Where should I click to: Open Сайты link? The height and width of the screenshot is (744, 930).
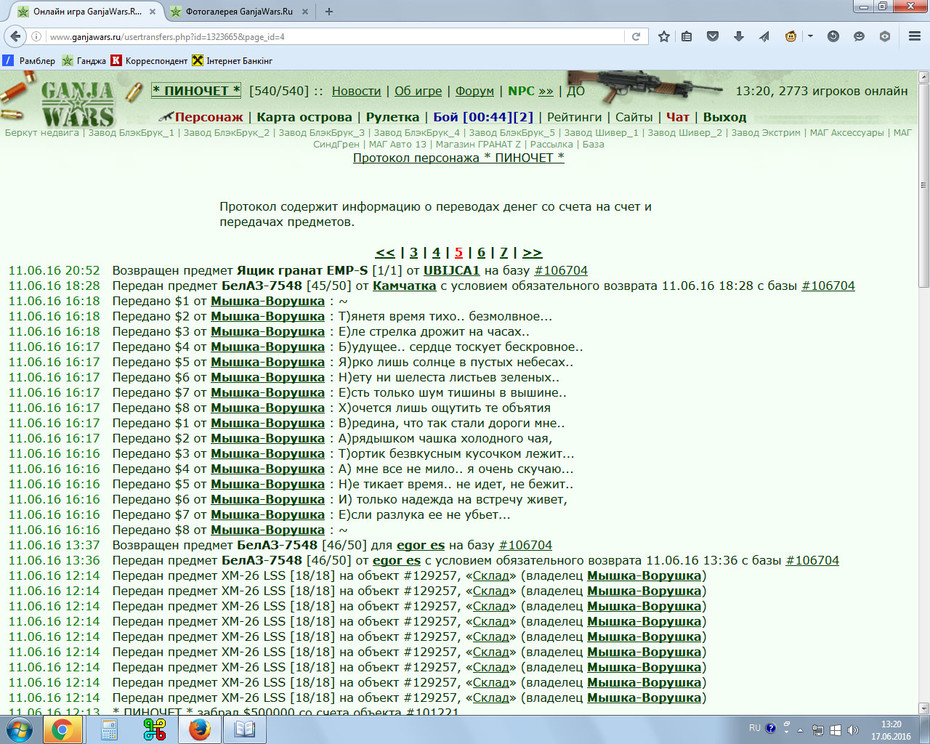pos(633,117)
